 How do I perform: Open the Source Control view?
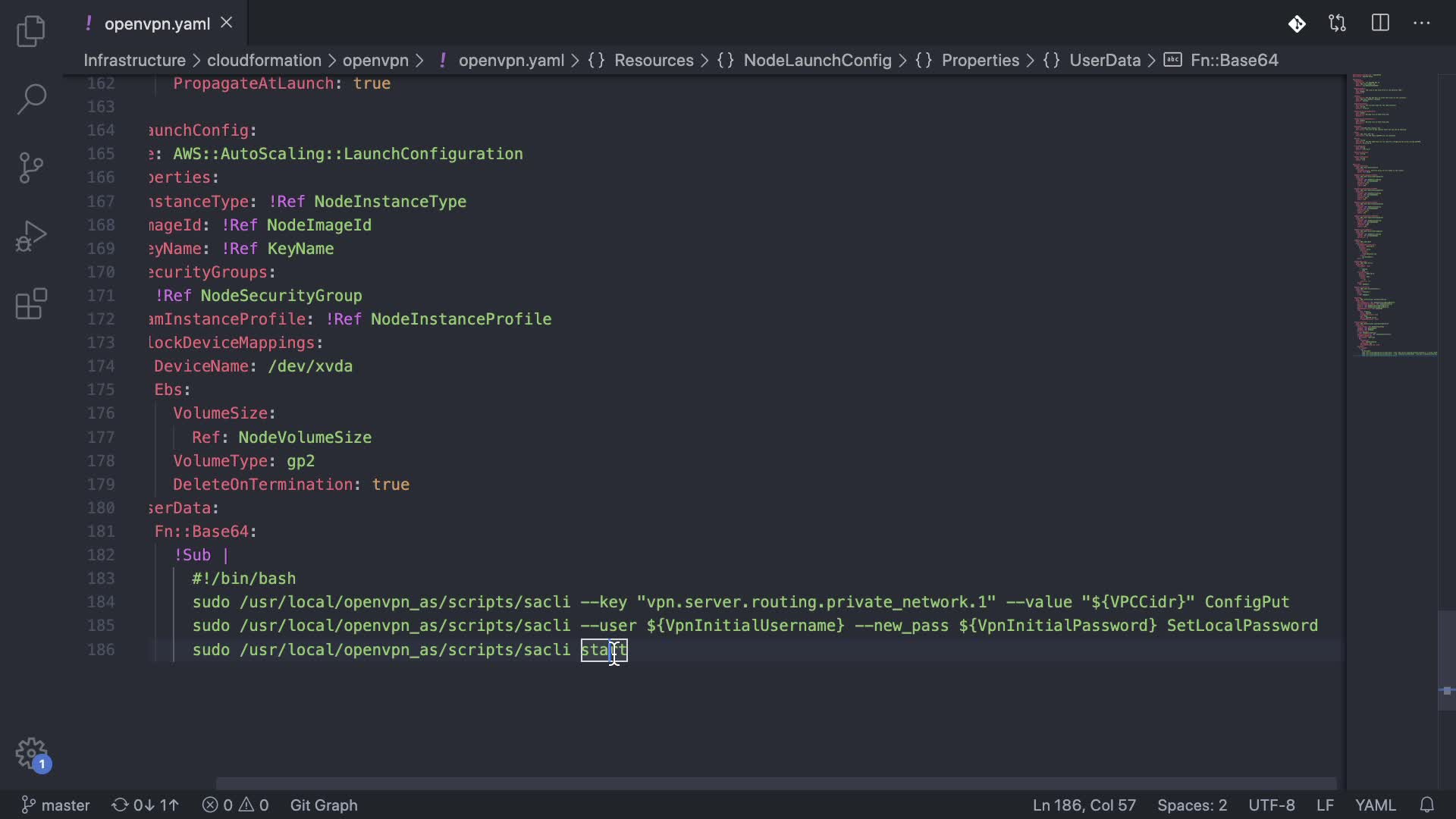[x=31, y=168]
